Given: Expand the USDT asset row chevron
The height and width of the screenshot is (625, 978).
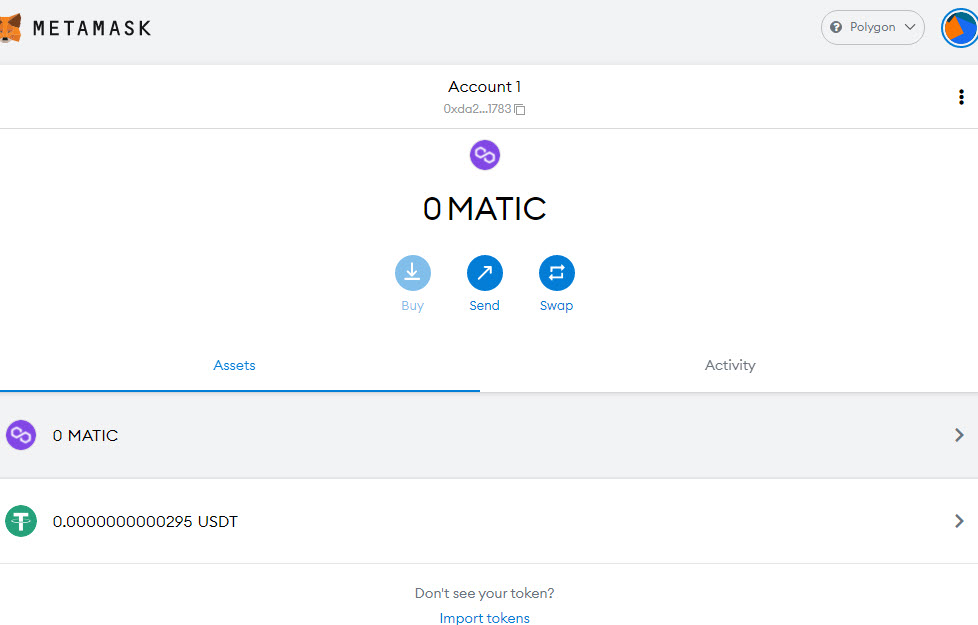Looking at the screenshot, I should 958,521.
